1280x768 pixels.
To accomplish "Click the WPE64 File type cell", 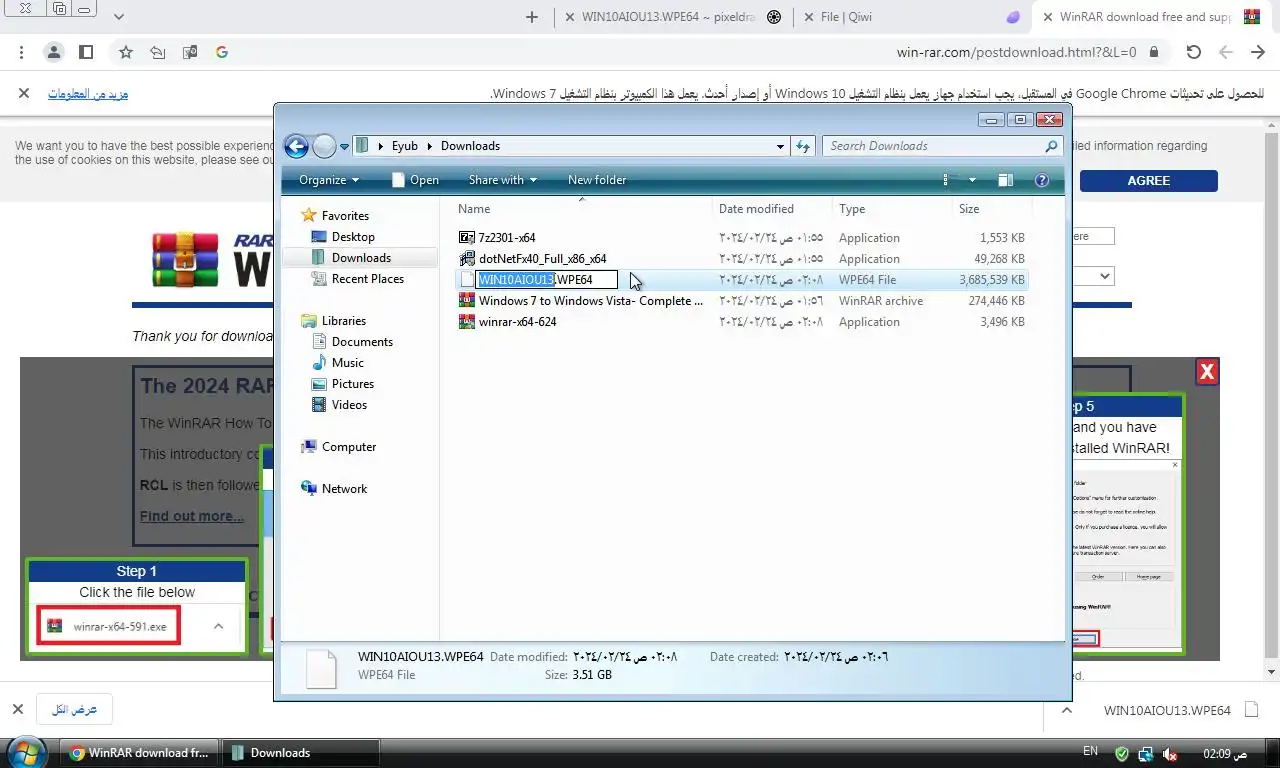I will (867, 280).
